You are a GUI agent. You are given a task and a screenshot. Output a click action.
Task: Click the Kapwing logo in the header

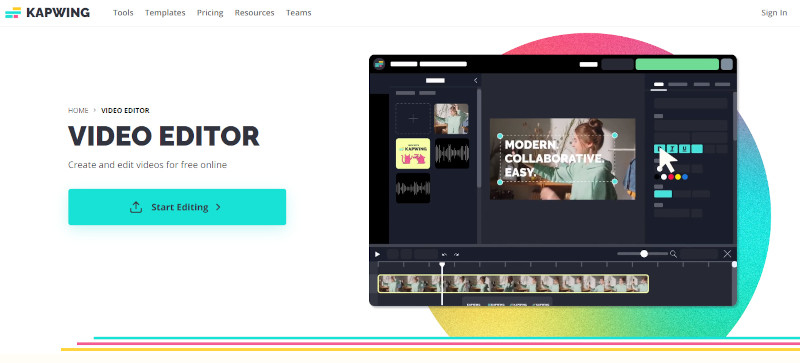[x=47, y=13]
